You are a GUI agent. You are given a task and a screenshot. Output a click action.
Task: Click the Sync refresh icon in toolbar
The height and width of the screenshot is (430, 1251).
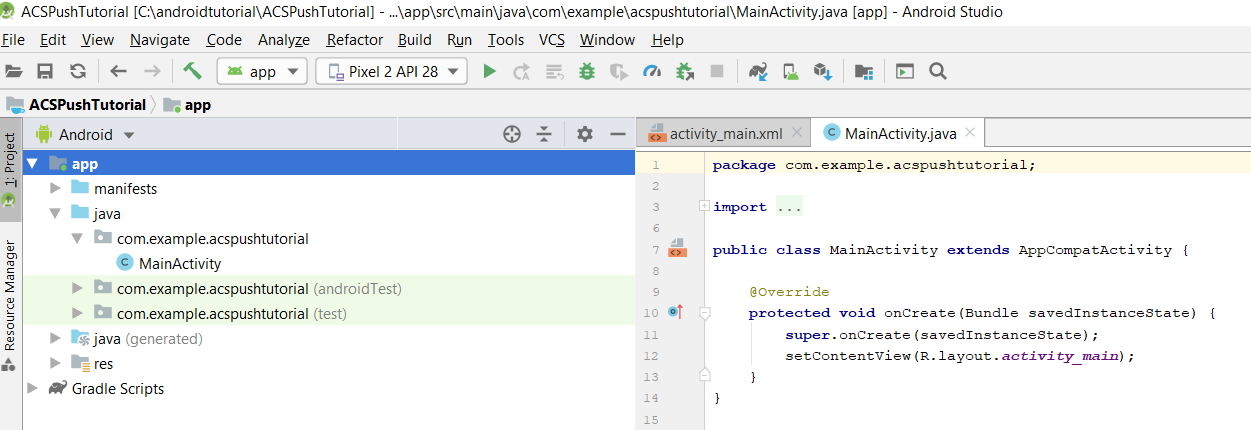click(77, 71)
